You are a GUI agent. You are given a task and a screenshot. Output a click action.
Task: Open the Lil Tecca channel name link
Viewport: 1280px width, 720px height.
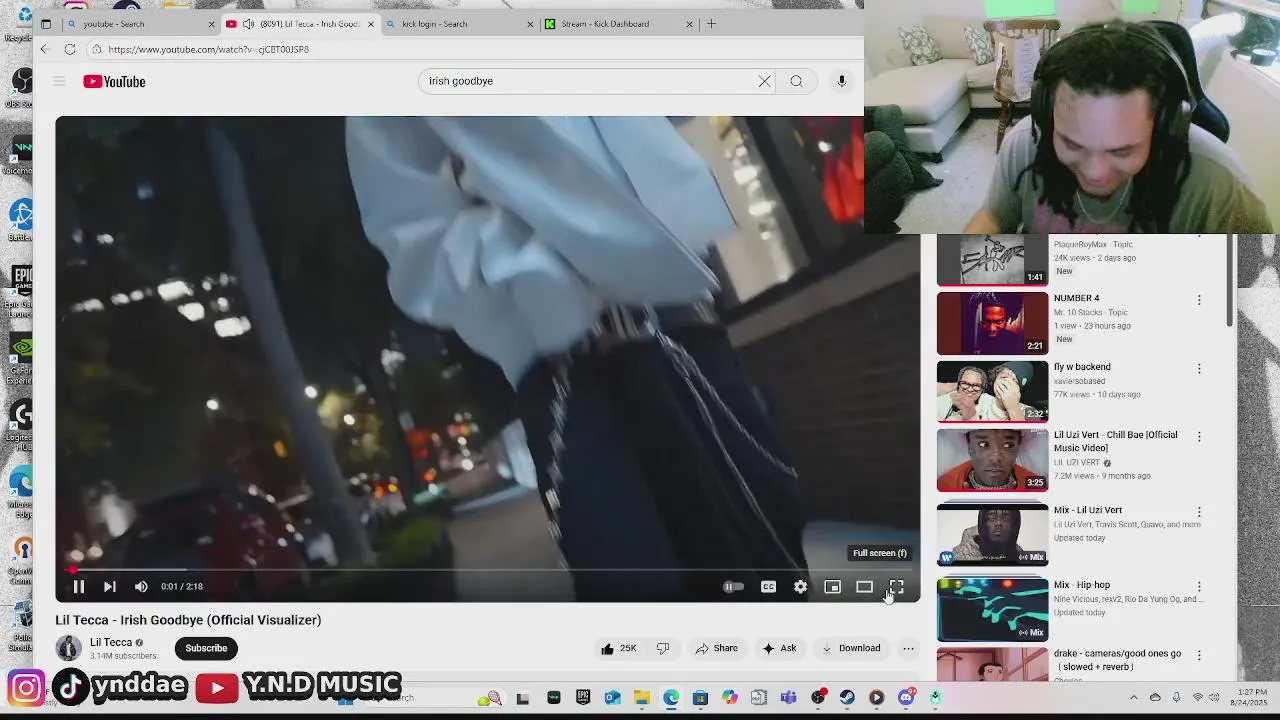pos(111,642)
